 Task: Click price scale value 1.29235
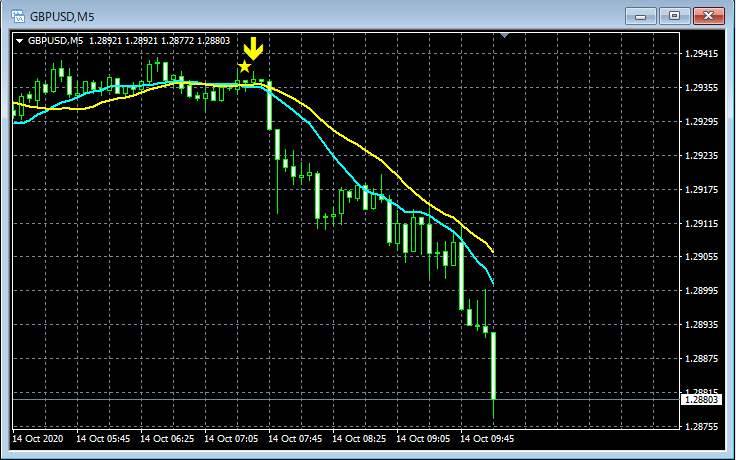click(x=701, y=155)
